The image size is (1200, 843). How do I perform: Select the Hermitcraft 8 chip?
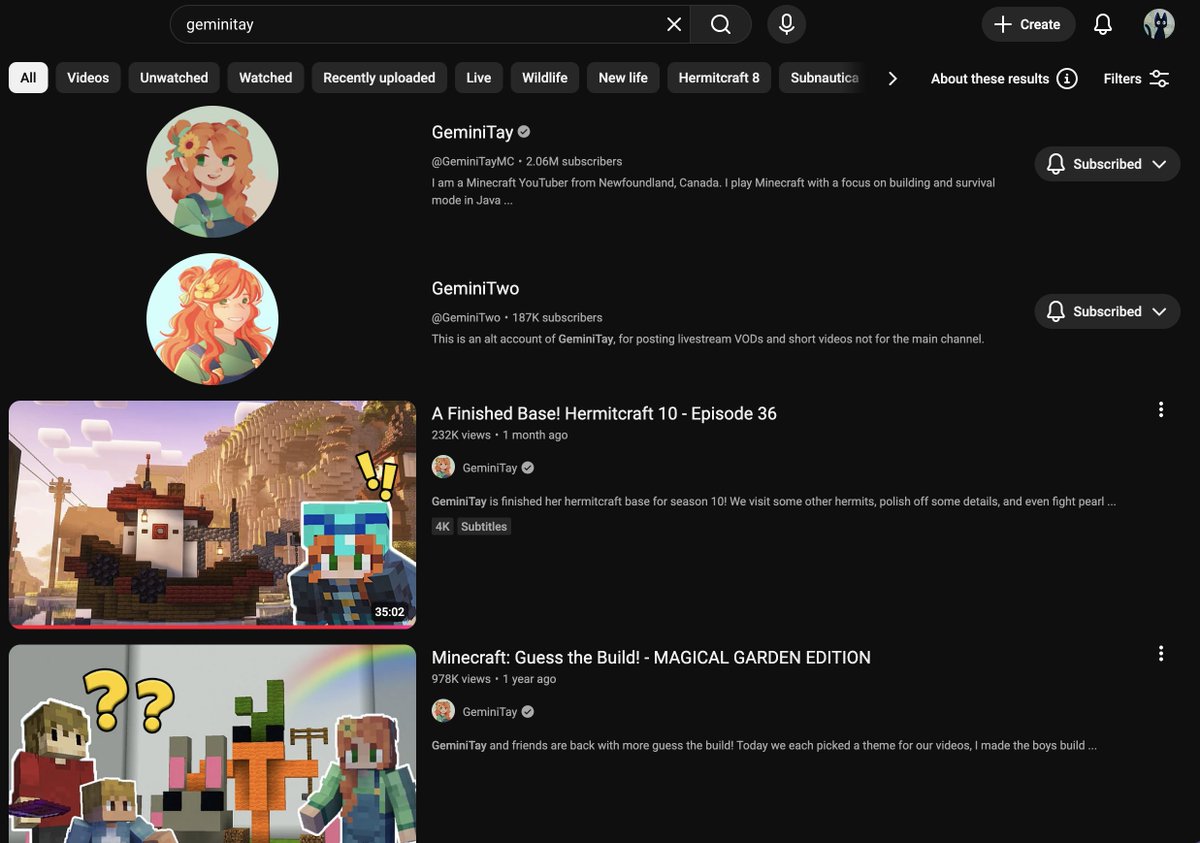click(x=719, y=78)
